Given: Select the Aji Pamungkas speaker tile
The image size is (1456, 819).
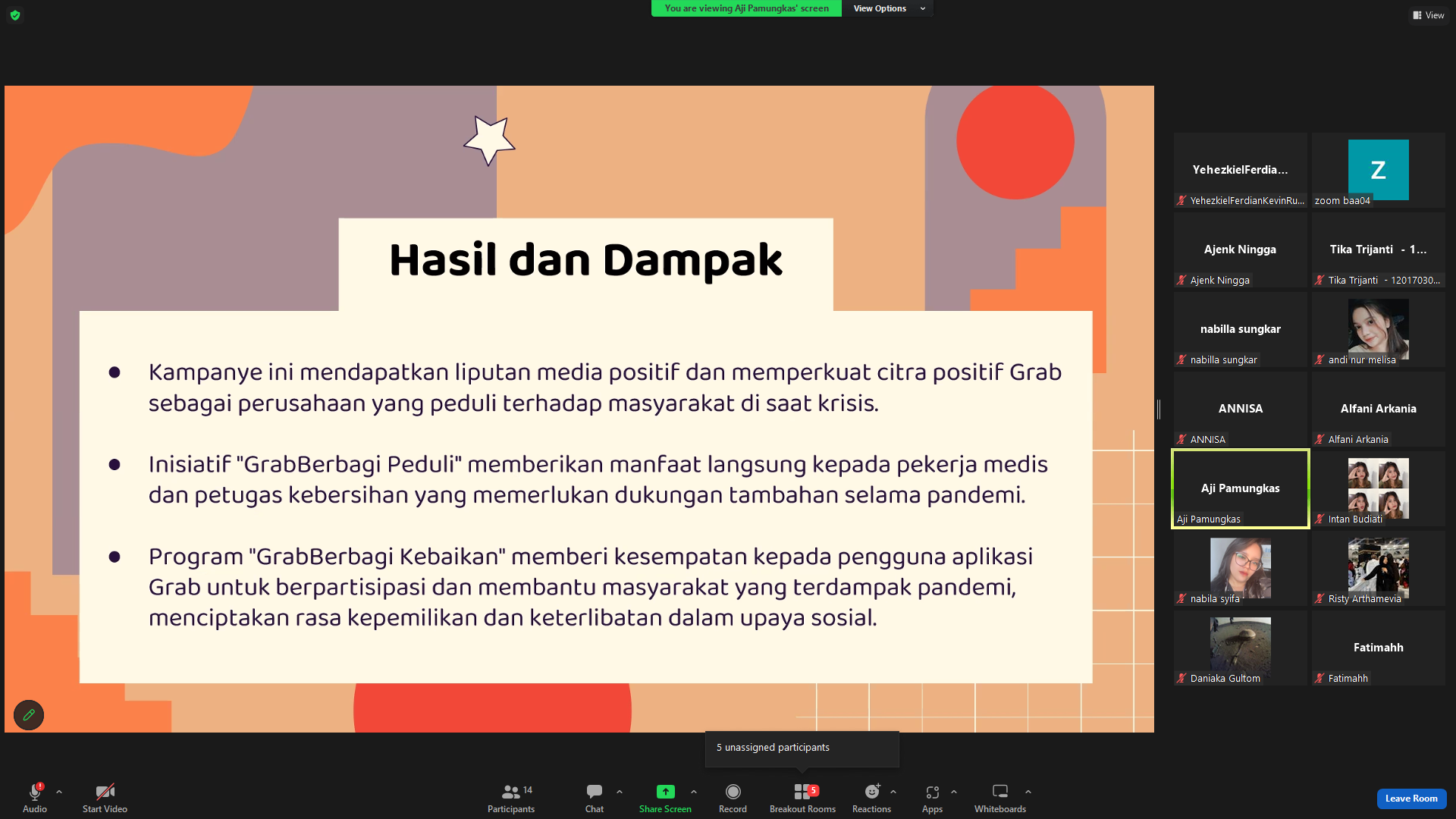Looking at the screenshot, I should 1241,488.
